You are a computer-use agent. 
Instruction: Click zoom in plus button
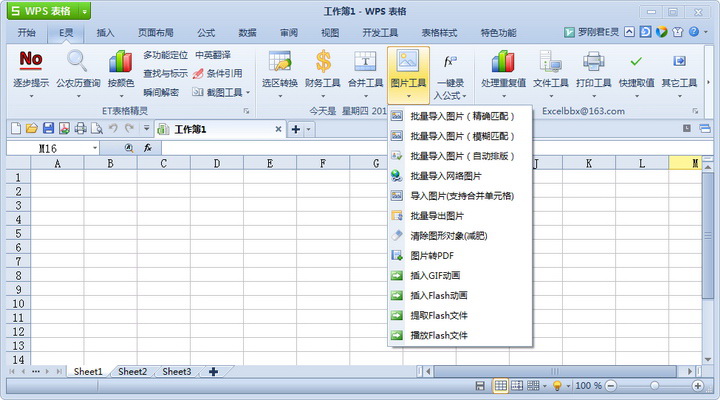point(698,386)
